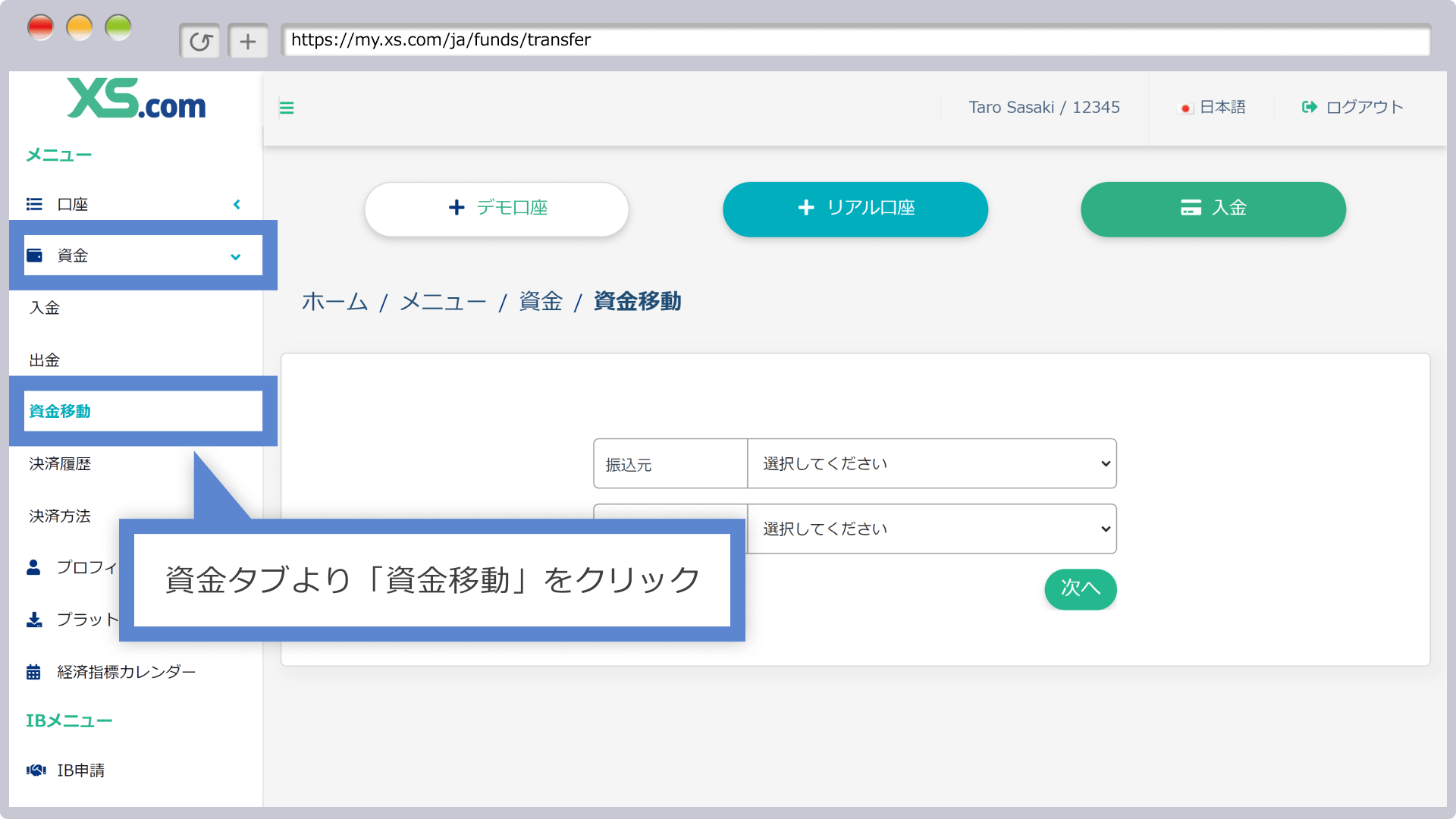
Task: Open the 振込元 account dropdown
Action: (932, 463)
